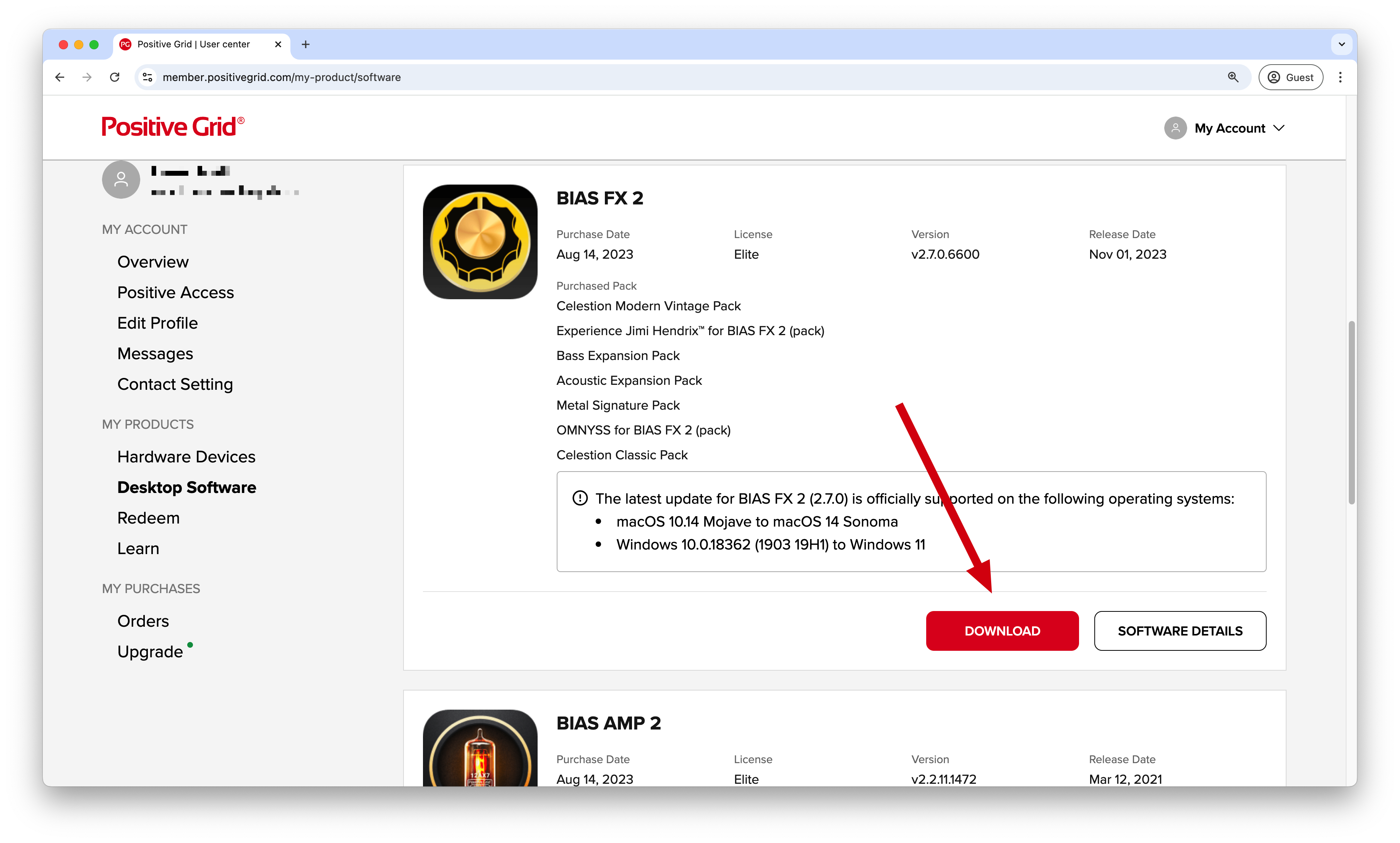Open Positive Access in the sidebar
The height and width of the screenshot is (843, 1400).
coord(175,293)
